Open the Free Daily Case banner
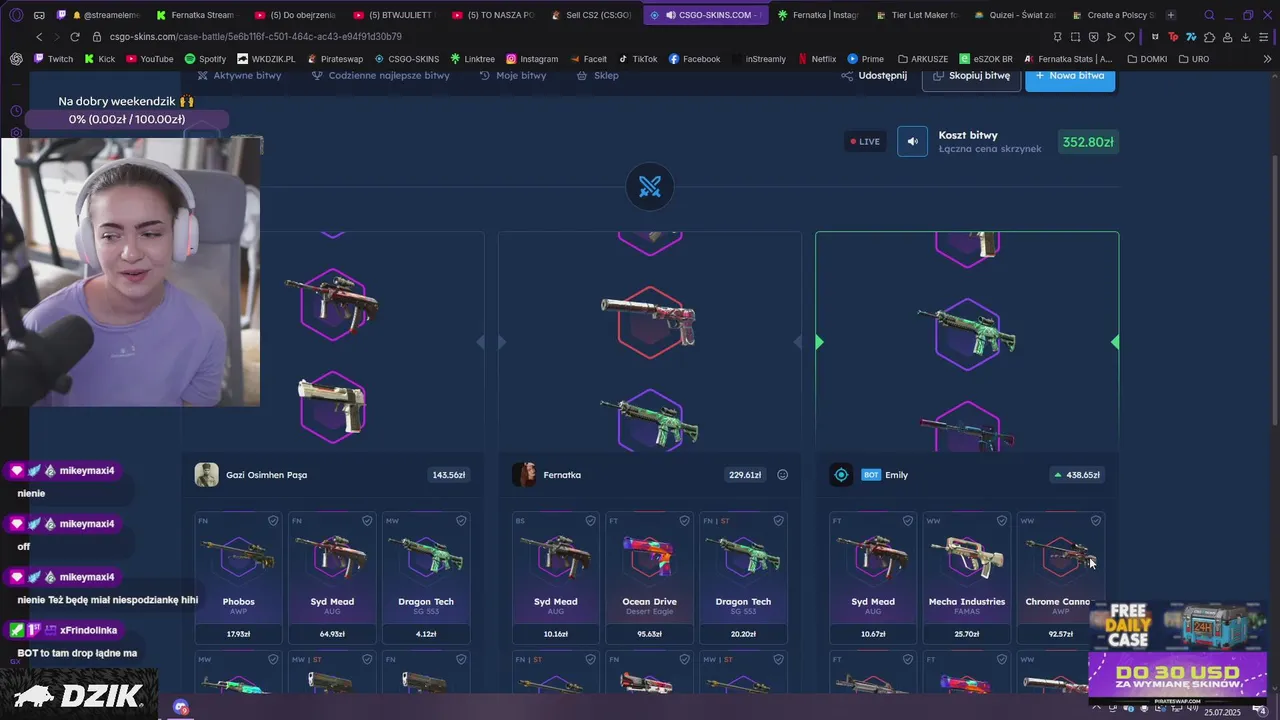Screen dimensions: 1280x720 coord(1178,627)
